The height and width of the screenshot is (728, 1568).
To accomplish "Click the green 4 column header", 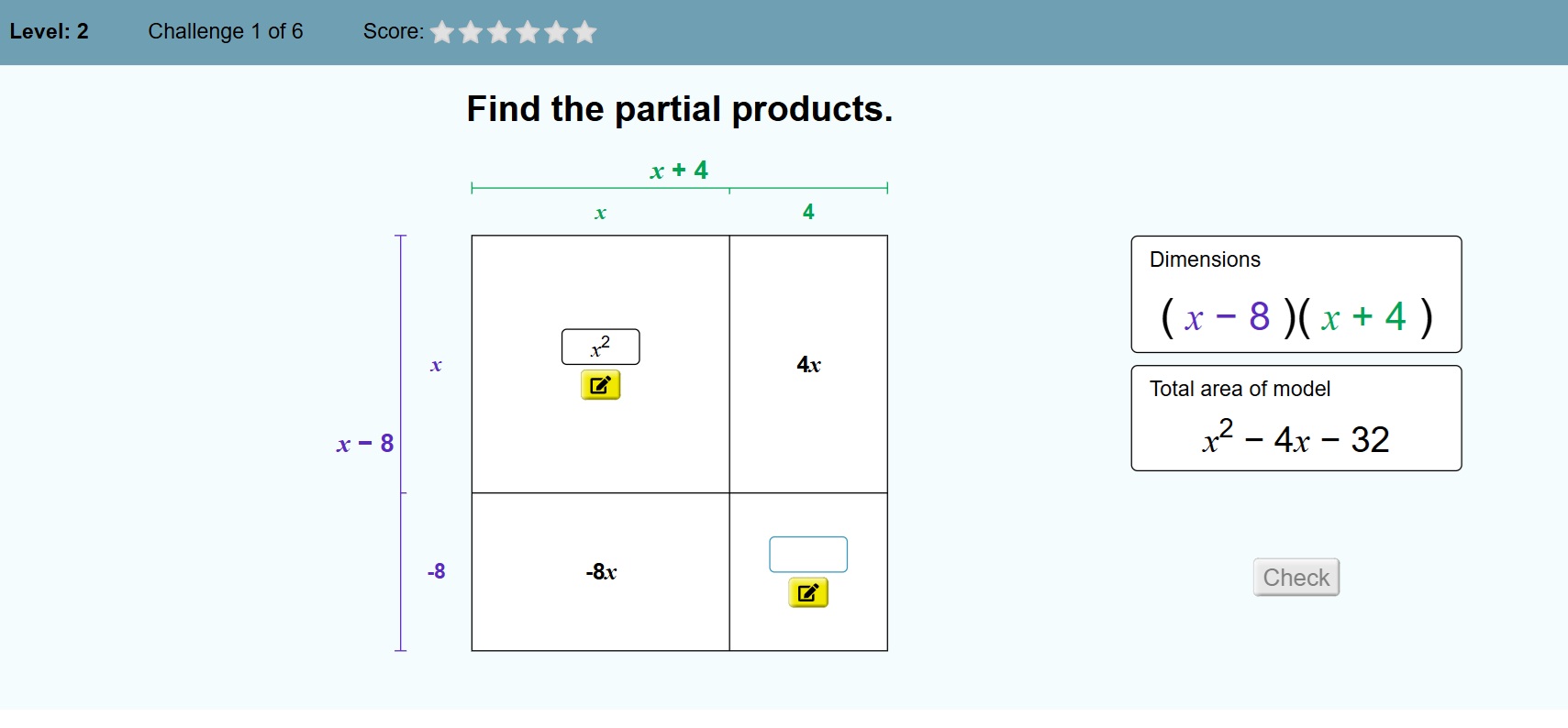I will [808, 213].
